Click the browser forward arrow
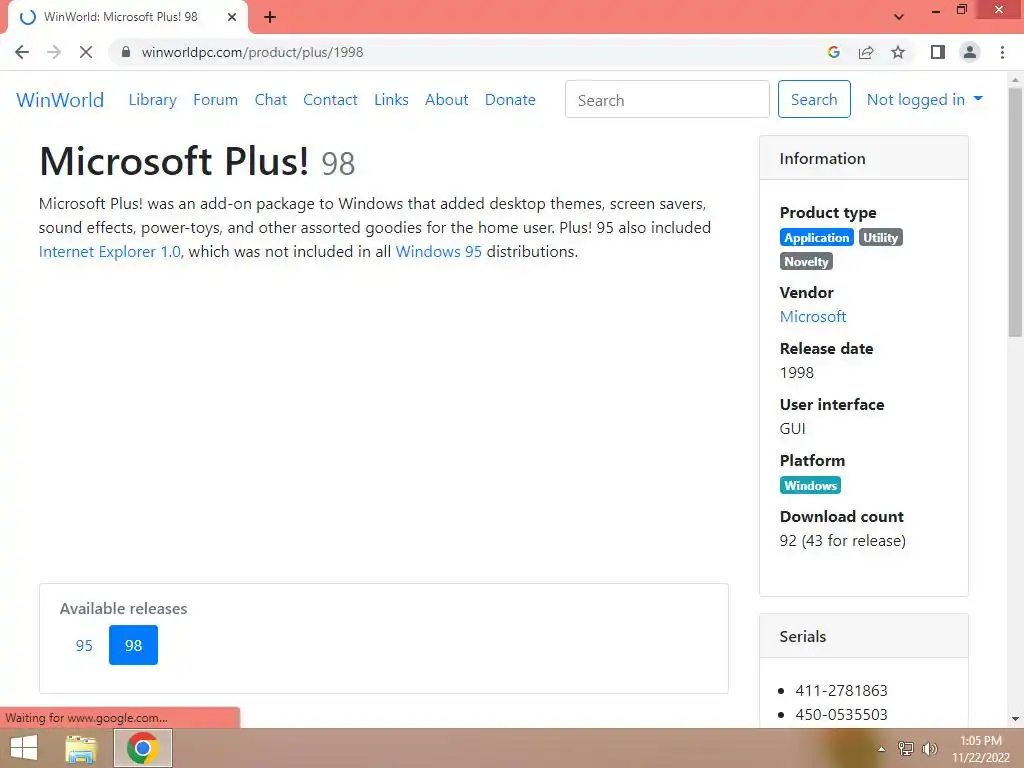Viewport: 1024px width, 768px height. pos(54,52)
